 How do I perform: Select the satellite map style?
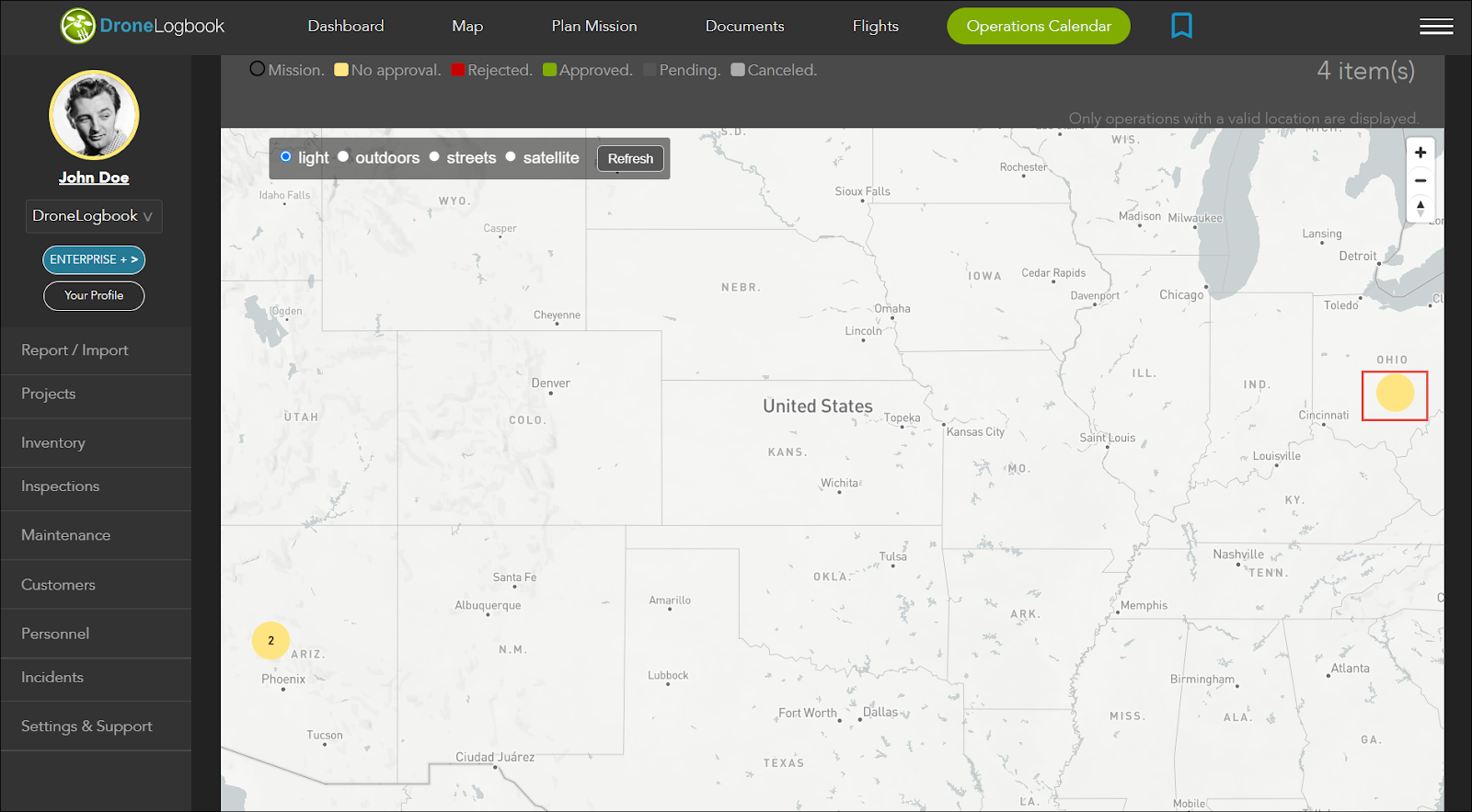click(511, 156)
